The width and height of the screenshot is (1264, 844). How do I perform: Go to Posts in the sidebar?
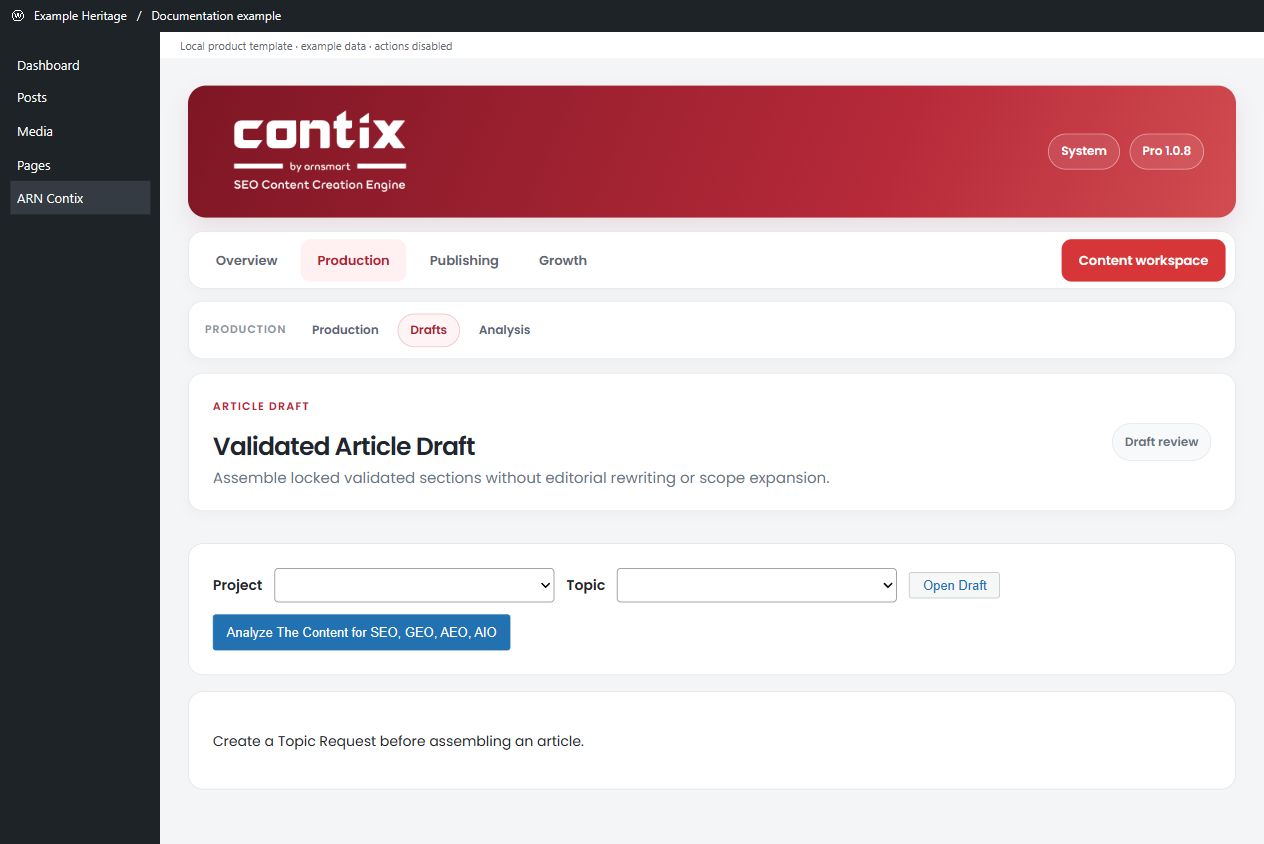(x=80, y=98)
